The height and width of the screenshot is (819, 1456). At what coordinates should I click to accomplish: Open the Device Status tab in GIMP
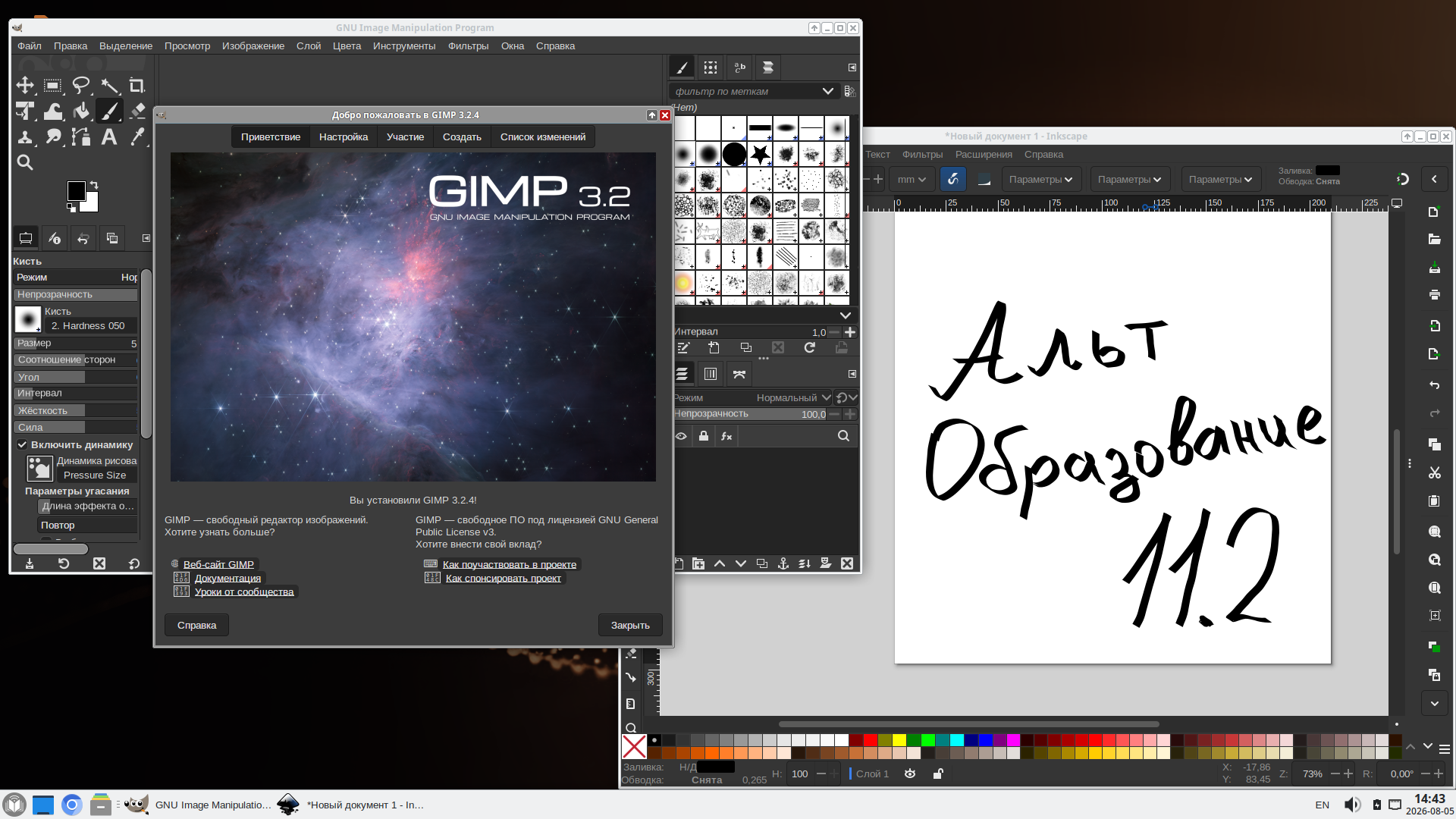tap(55, 238)
